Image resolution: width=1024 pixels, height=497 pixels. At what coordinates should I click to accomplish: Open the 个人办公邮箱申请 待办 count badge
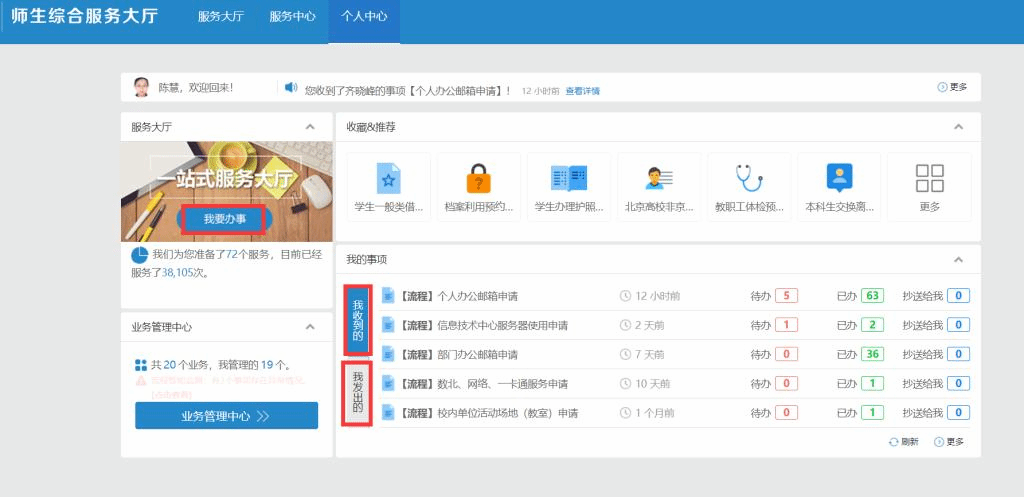[x=786, y=296]
